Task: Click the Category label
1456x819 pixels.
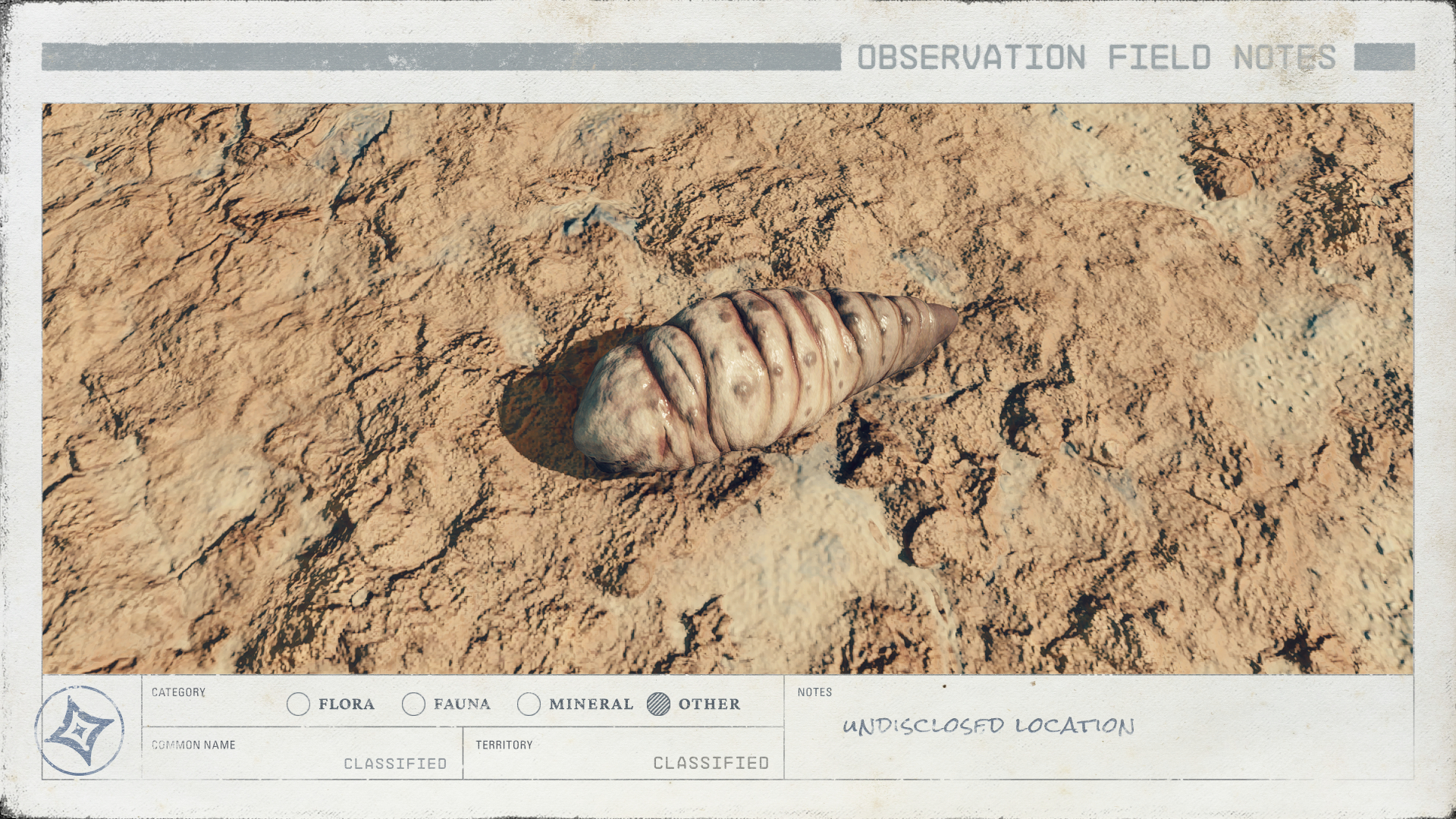Action: [x=178, y=692]
